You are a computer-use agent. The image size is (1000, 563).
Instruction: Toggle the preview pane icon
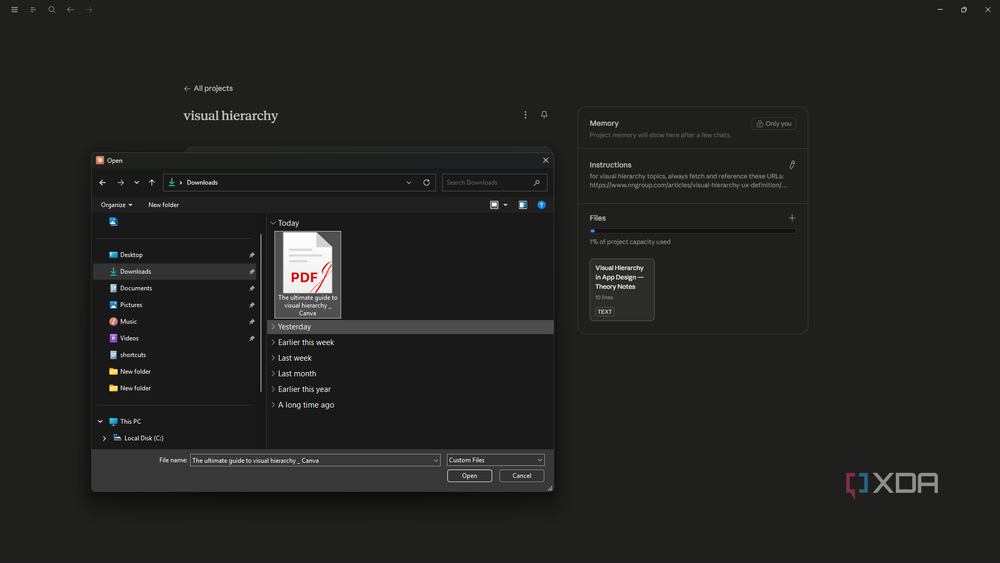[x=523, y=205]
